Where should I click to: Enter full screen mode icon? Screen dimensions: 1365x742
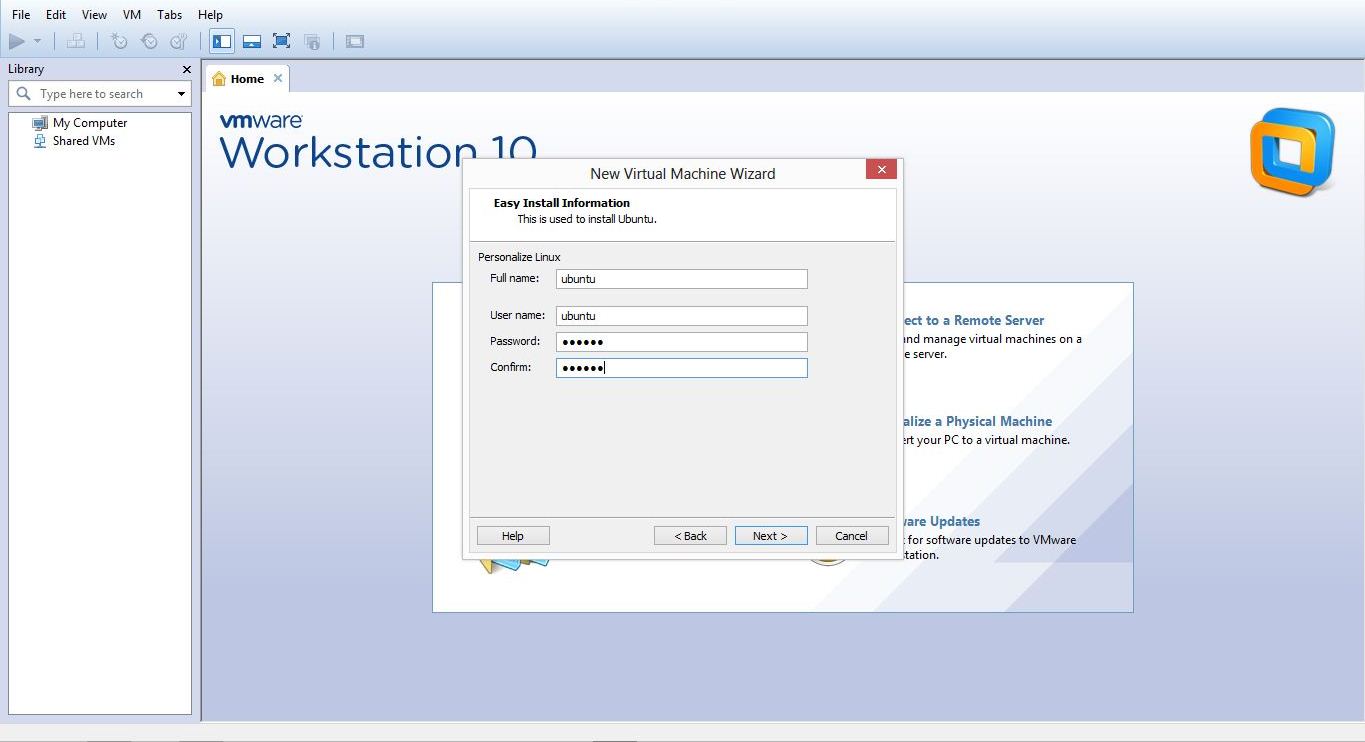[282, 41]
